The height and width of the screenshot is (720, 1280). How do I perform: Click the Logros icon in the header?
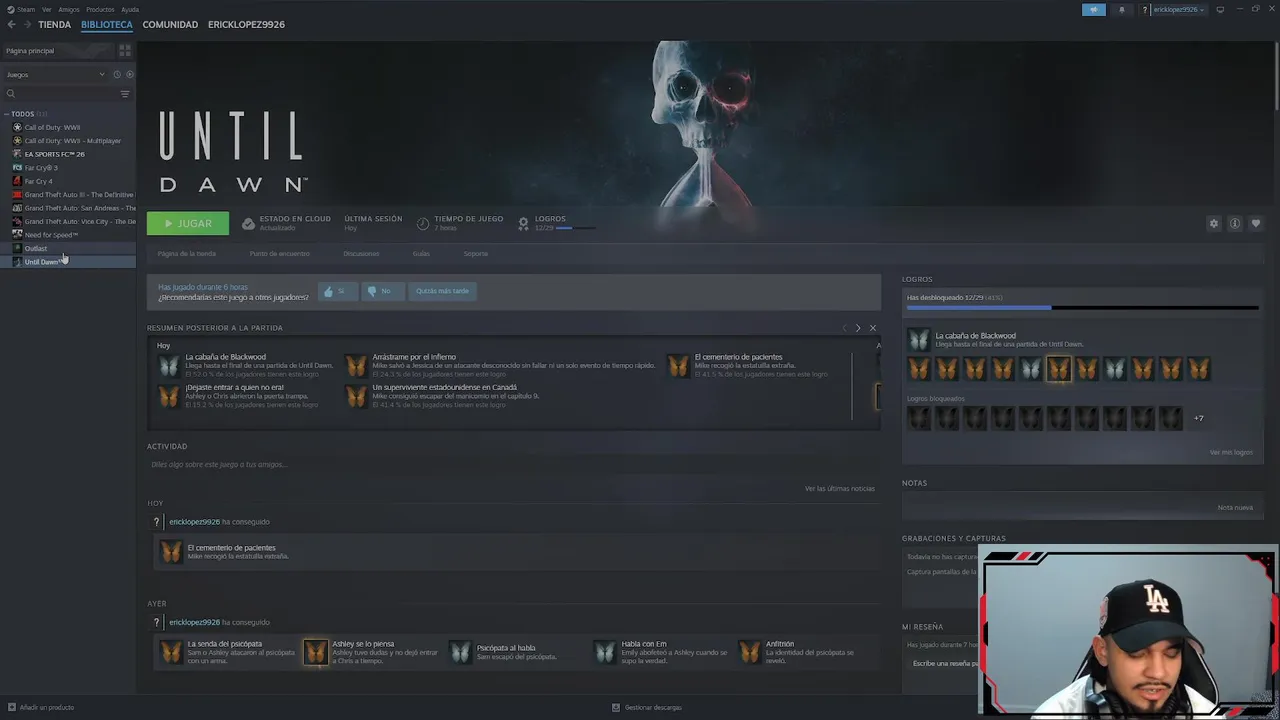coord(523,223)
